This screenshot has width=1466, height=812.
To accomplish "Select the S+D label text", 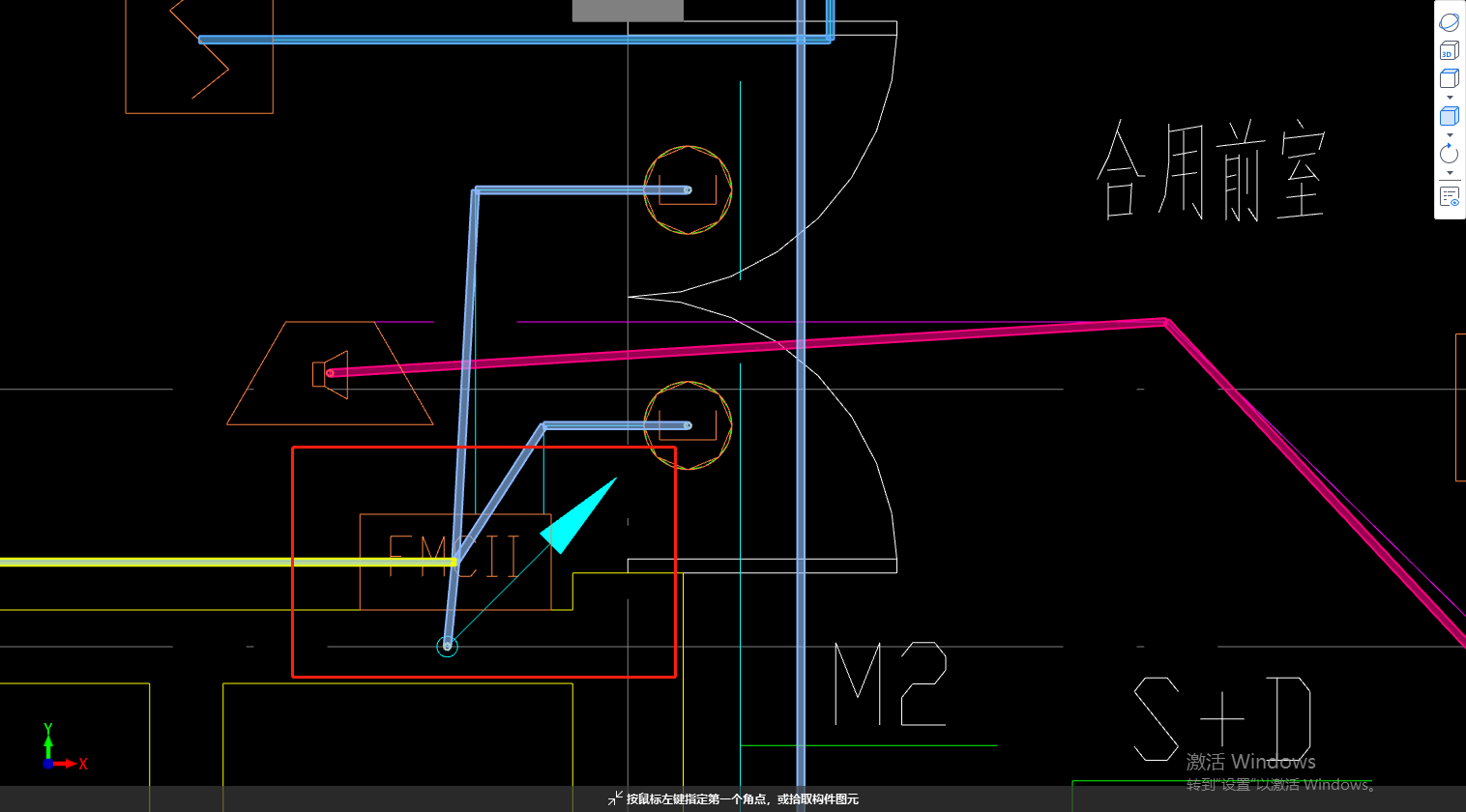I will pyautogui.click(x=1222, y=718).
